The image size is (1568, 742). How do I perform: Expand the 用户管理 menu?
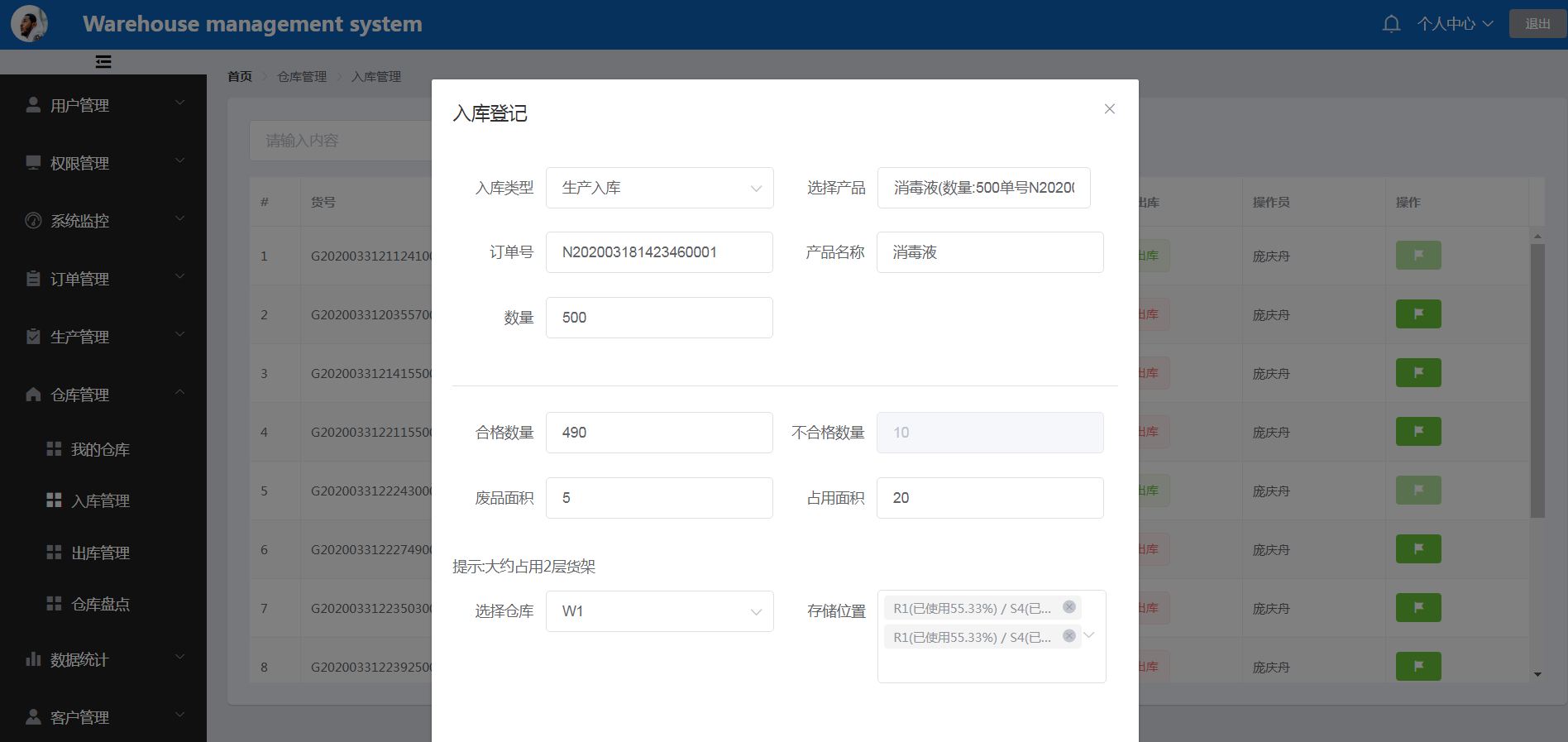179,103
